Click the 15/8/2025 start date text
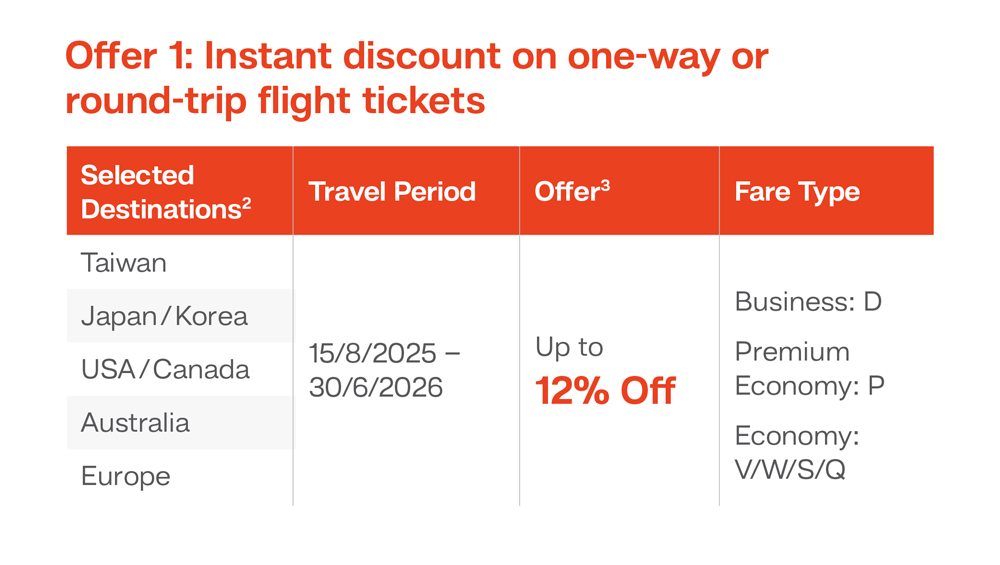 [x=373, y=353]
